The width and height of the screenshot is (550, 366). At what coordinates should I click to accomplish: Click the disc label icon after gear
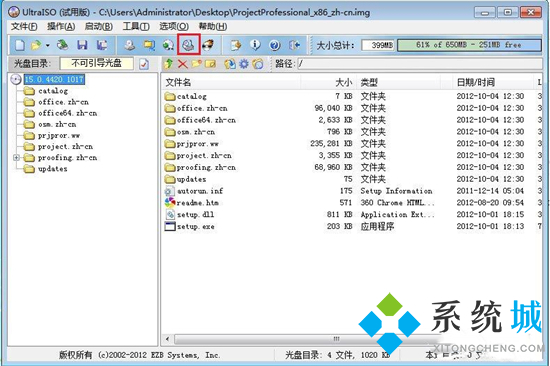point(258,64)
